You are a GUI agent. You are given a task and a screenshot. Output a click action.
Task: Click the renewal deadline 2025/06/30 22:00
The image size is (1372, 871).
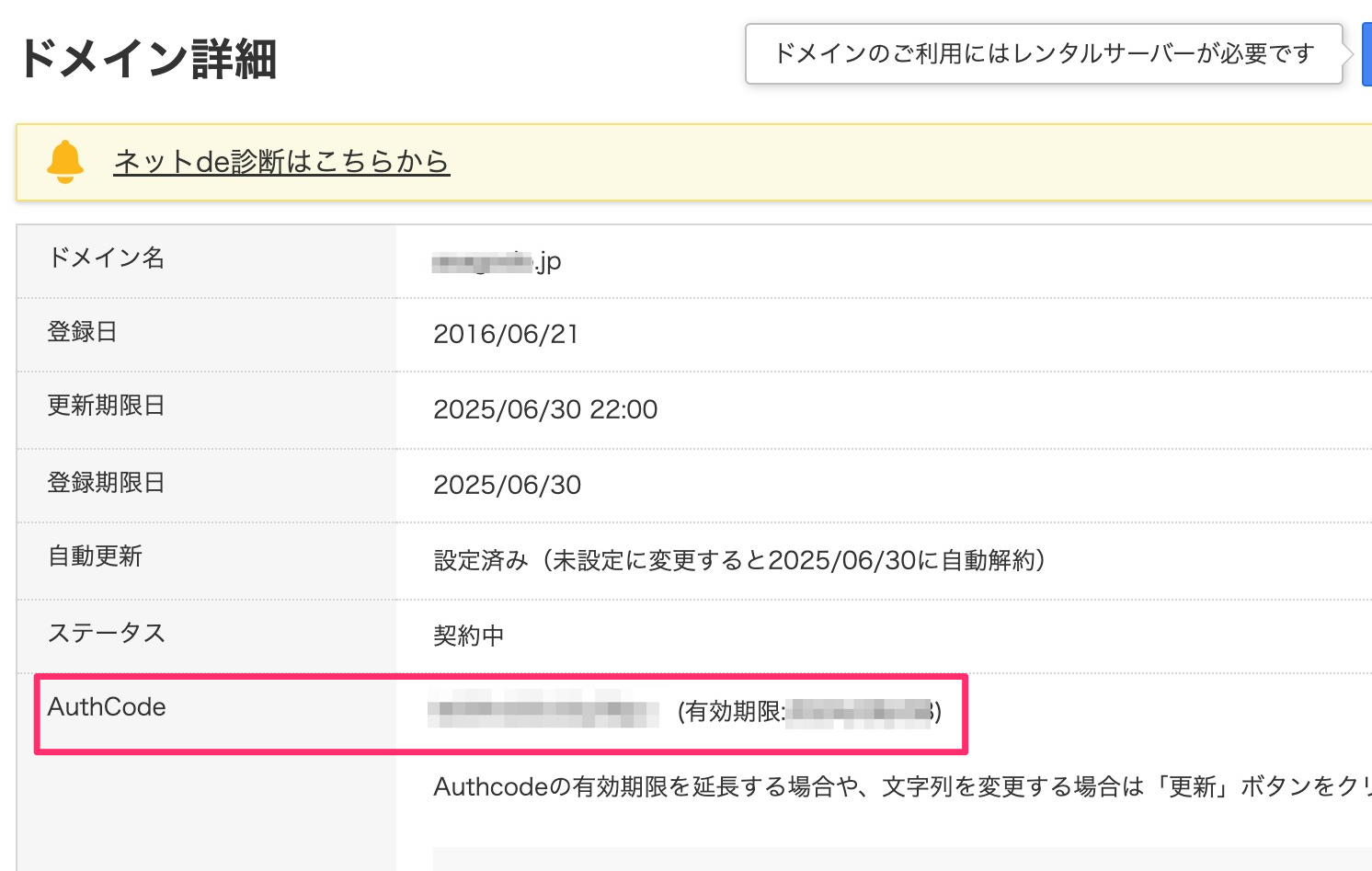(x=545, y=408)
